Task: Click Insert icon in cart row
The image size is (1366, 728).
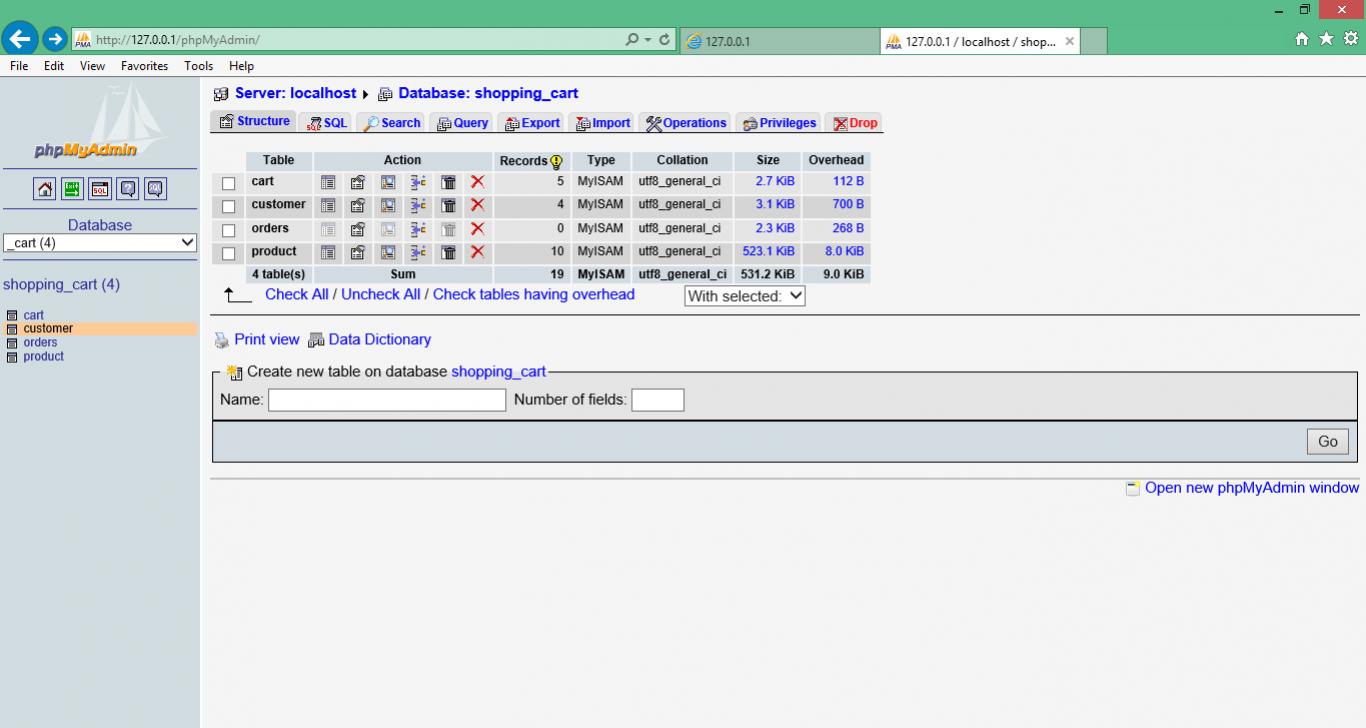Action: (418, 182)
